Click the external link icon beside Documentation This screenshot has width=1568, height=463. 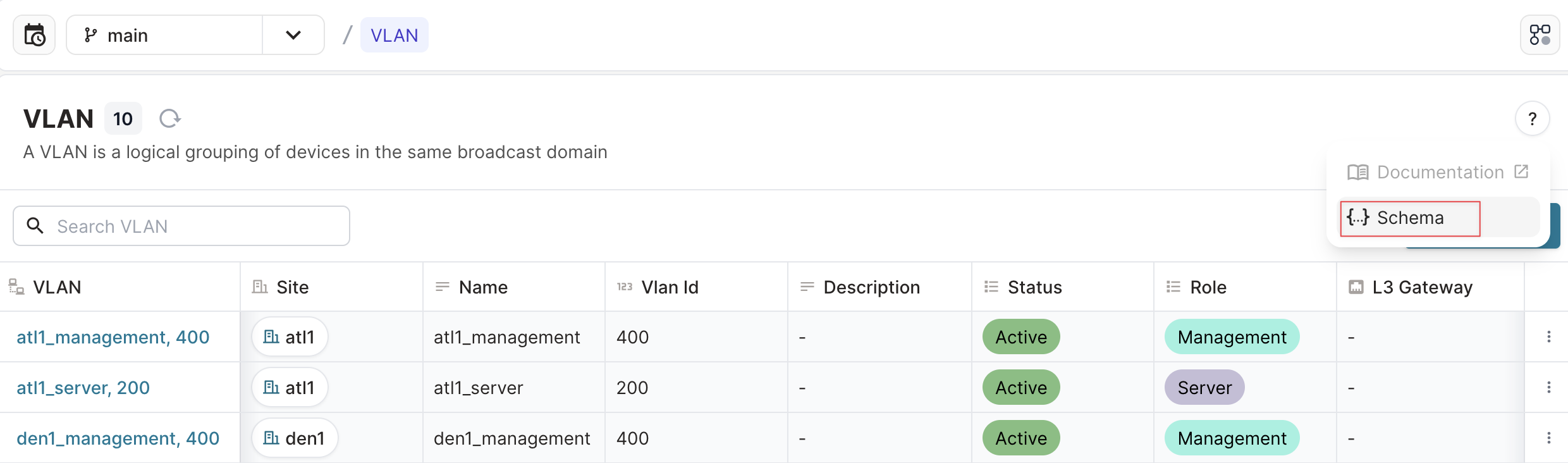(1521, 171)
